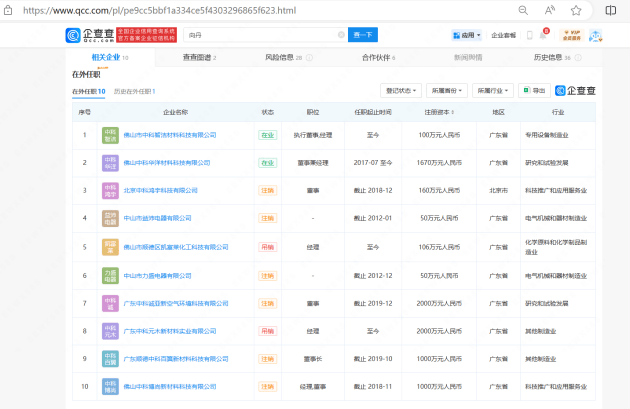The image size is (630, 409).
Task: Click the read aloud icon in address bar
Action: coord(550,10)
